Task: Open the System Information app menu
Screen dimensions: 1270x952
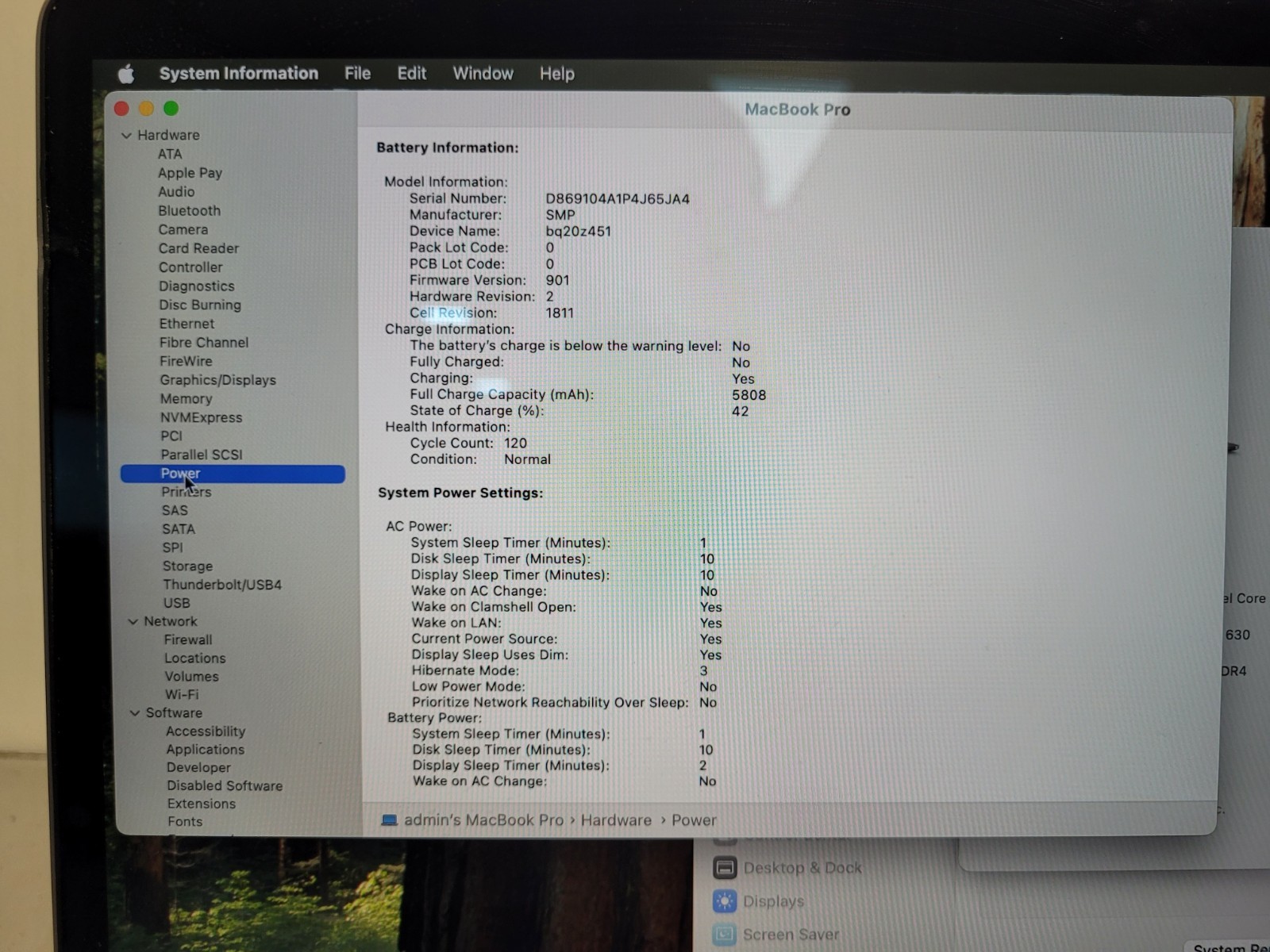Action: 238,74
